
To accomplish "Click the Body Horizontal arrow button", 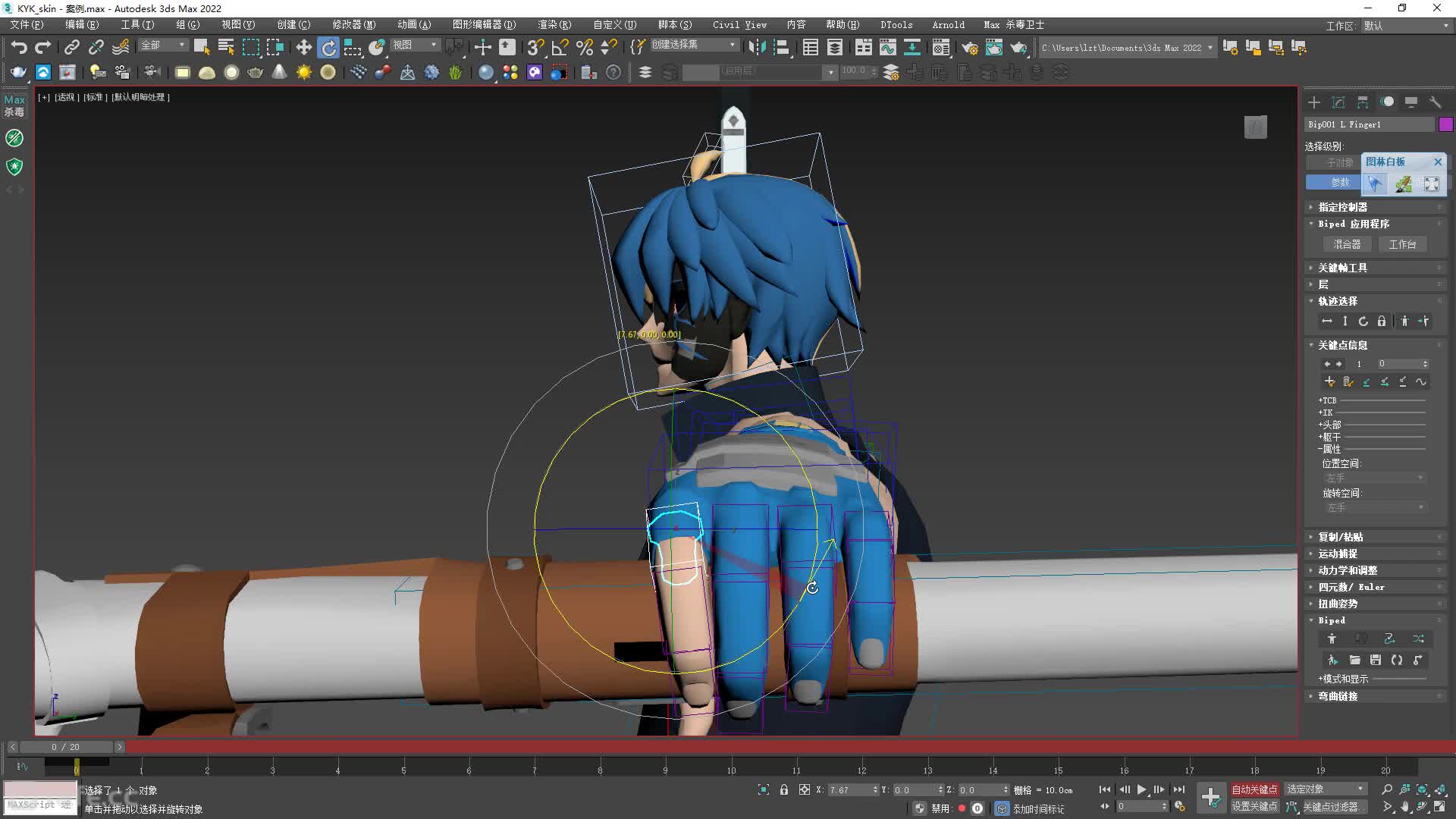I will [1327, 322].
